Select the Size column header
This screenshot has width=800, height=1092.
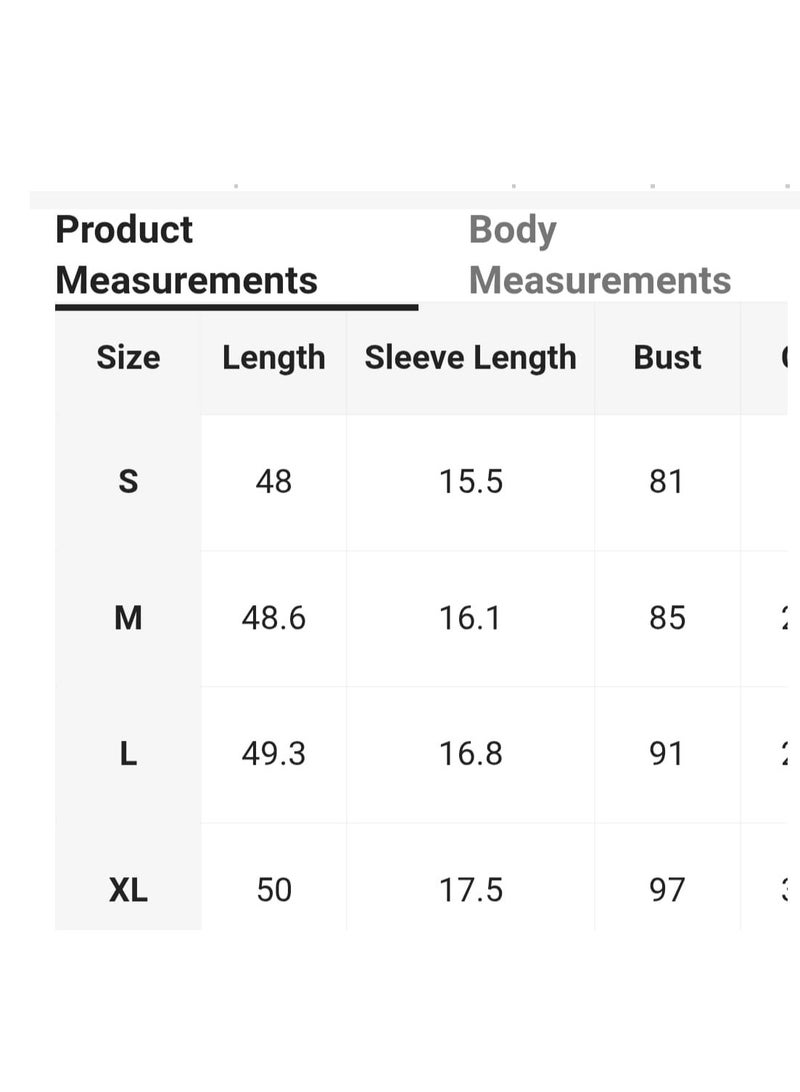(x=128, y=357)
